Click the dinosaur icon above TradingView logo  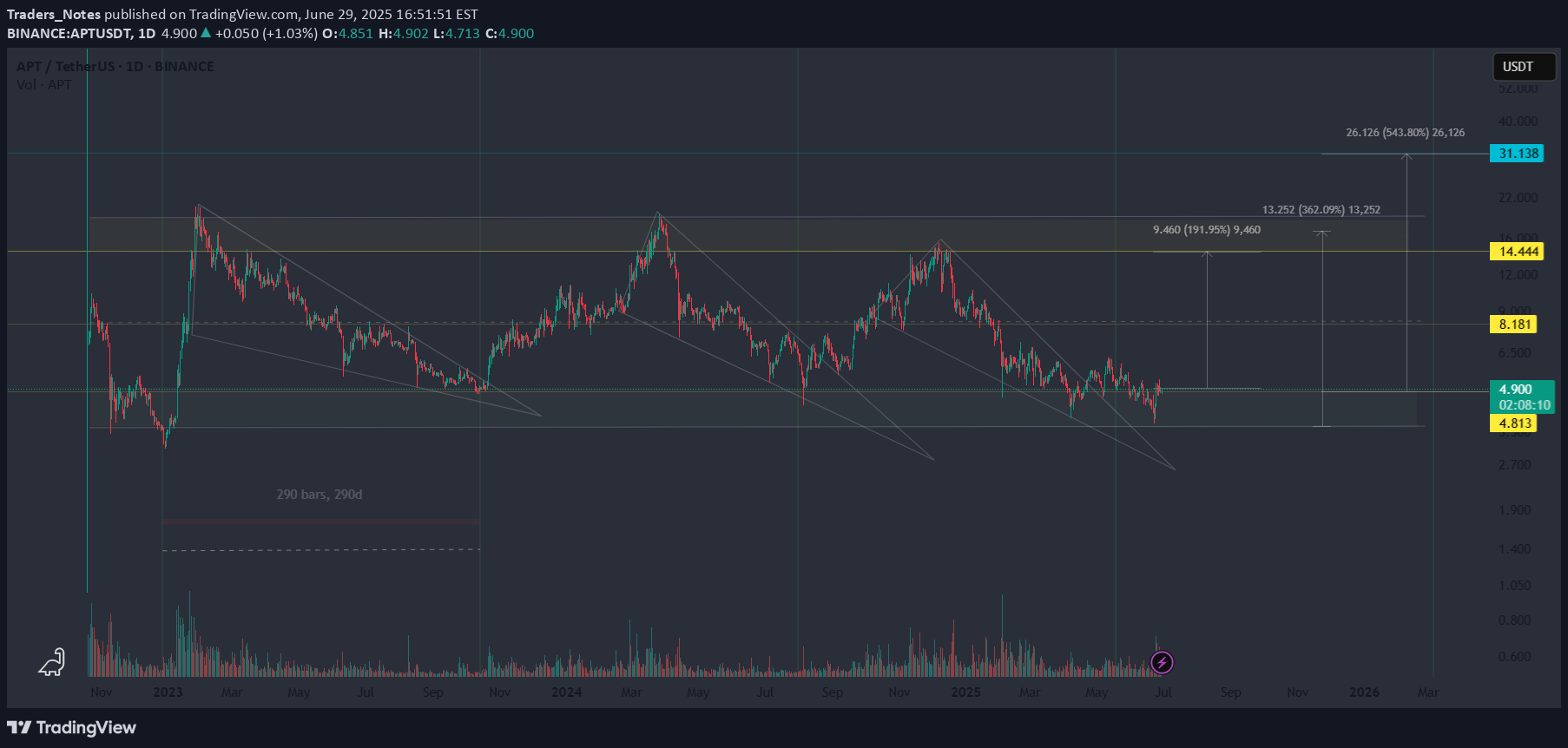pos(52,662)
